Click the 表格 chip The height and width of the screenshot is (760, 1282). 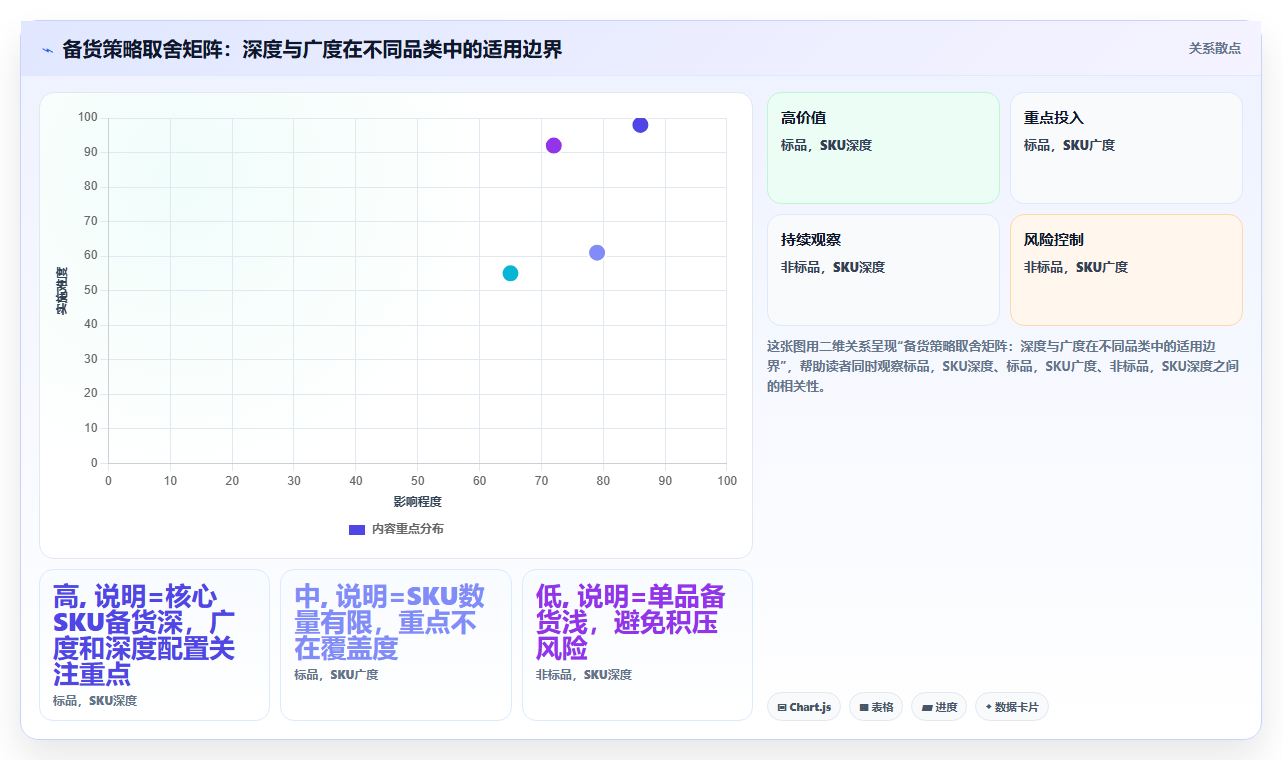(x=876, y=707)
